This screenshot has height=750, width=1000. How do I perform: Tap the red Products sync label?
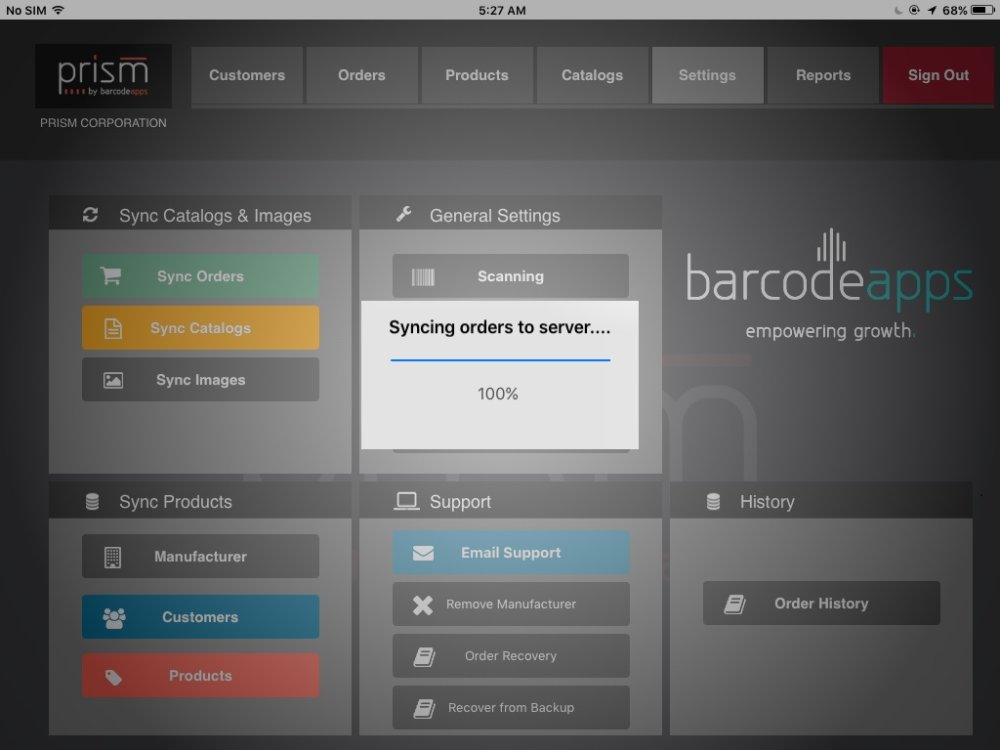coord(200,675)
